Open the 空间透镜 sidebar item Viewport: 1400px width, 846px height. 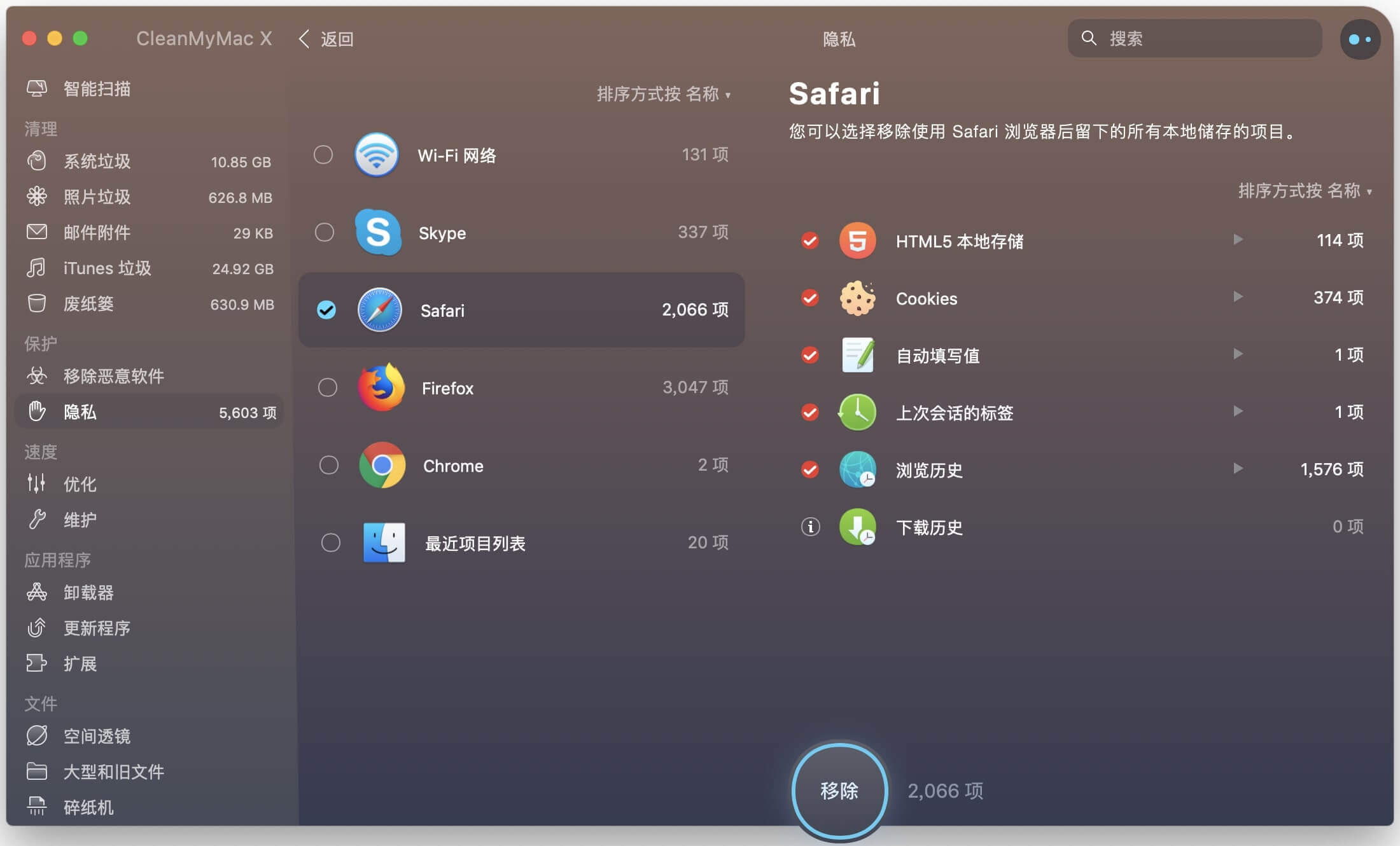click(150, 736)
